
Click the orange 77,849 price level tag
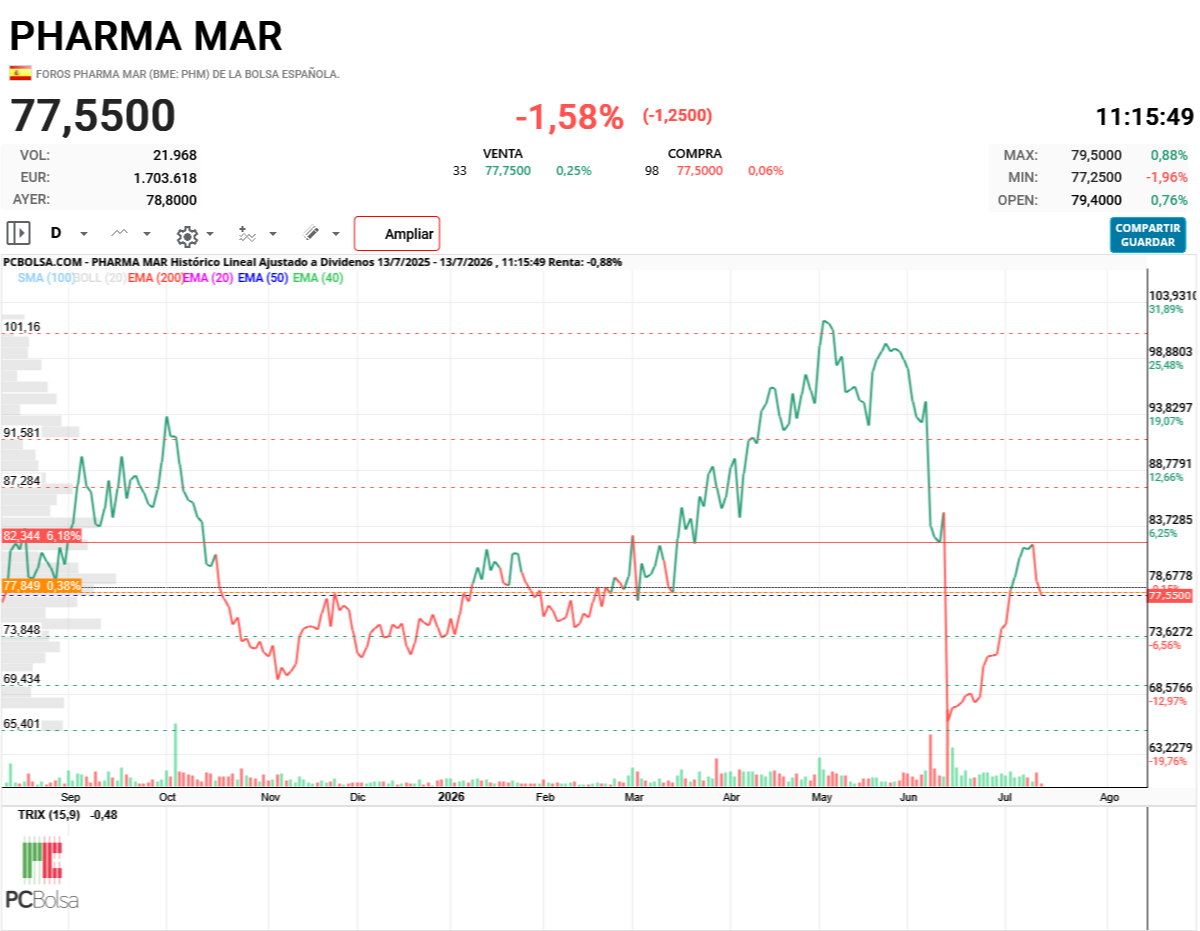tap(41, 585)
